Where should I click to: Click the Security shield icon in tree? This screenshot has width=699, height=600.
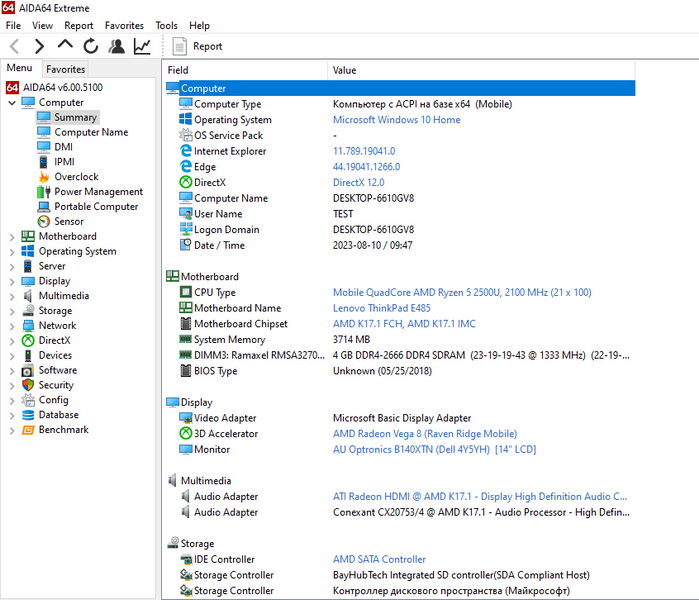(x=28, y=385)
